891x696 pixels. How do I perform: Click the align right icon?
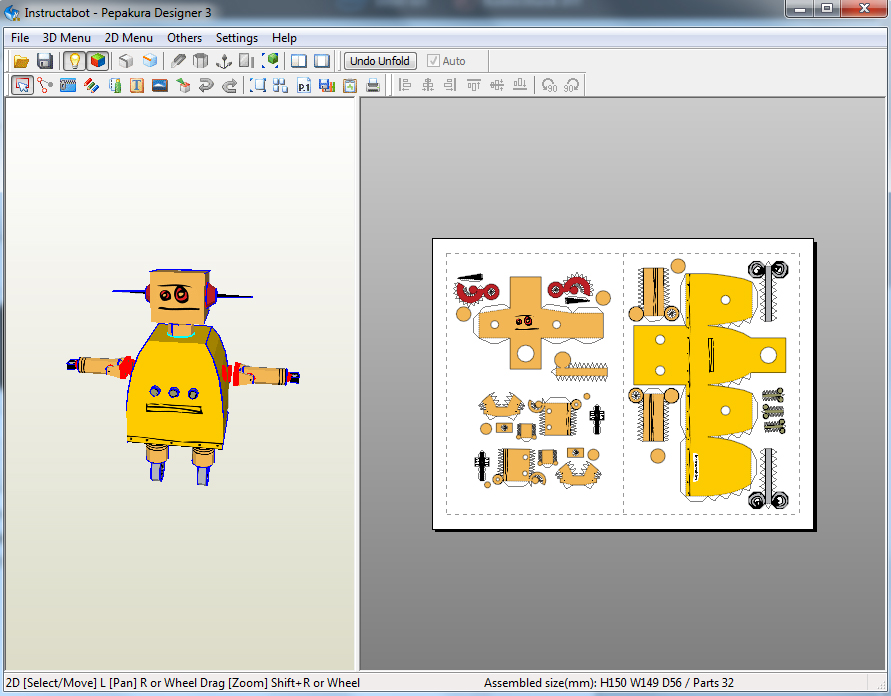pyautogui.click(x=451, y=85)
